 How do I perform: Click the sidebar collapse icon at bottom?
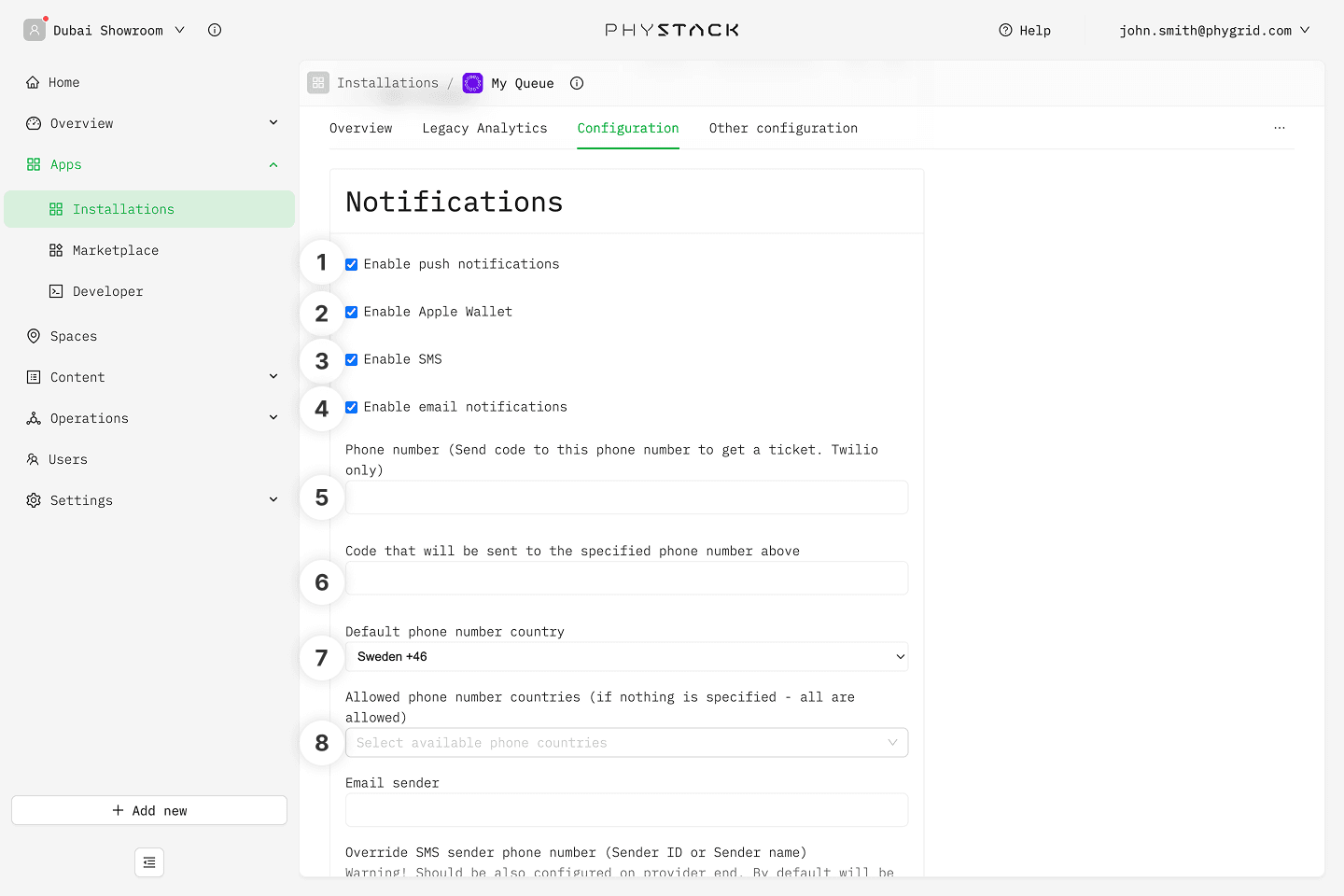click(x=149, y=862)
